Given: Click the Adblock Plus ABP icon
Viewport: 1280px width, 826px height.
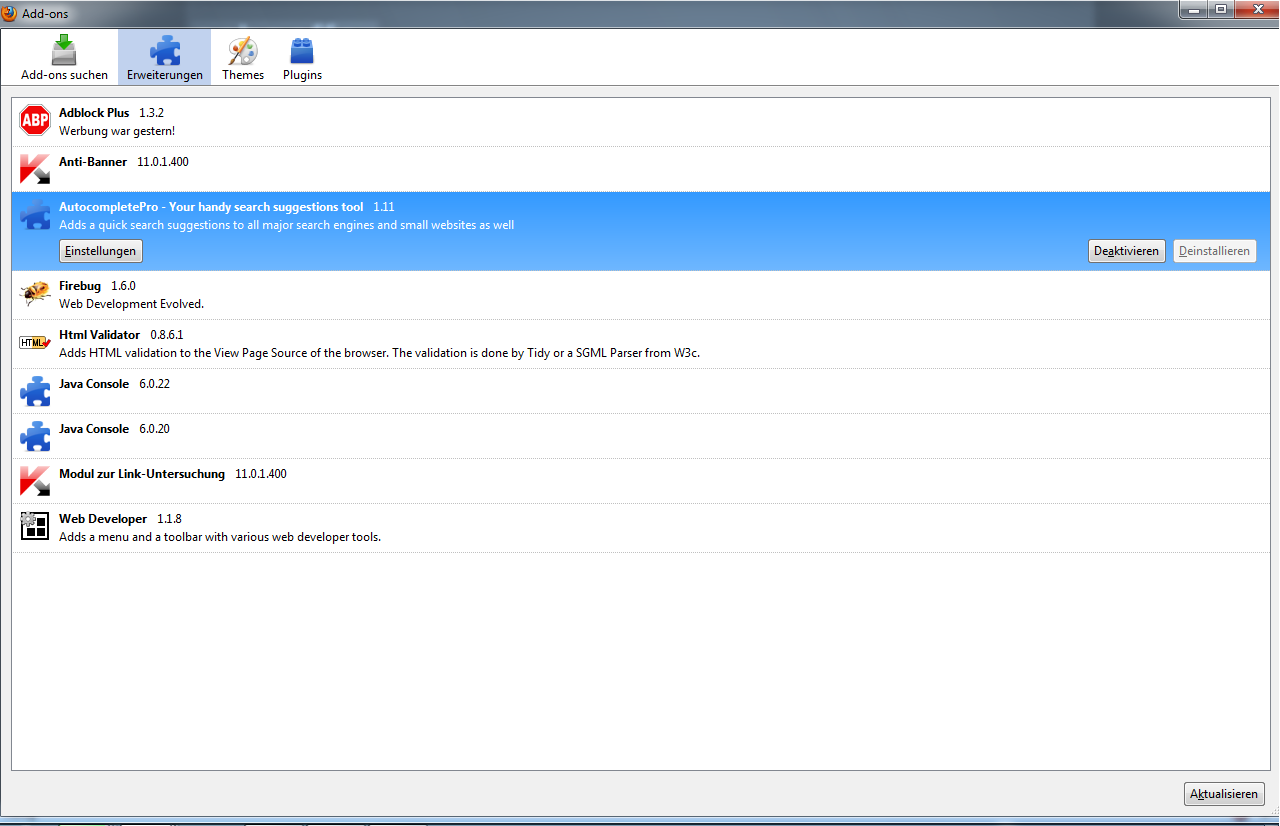Looking at the screenshot, I should point(35,121).
